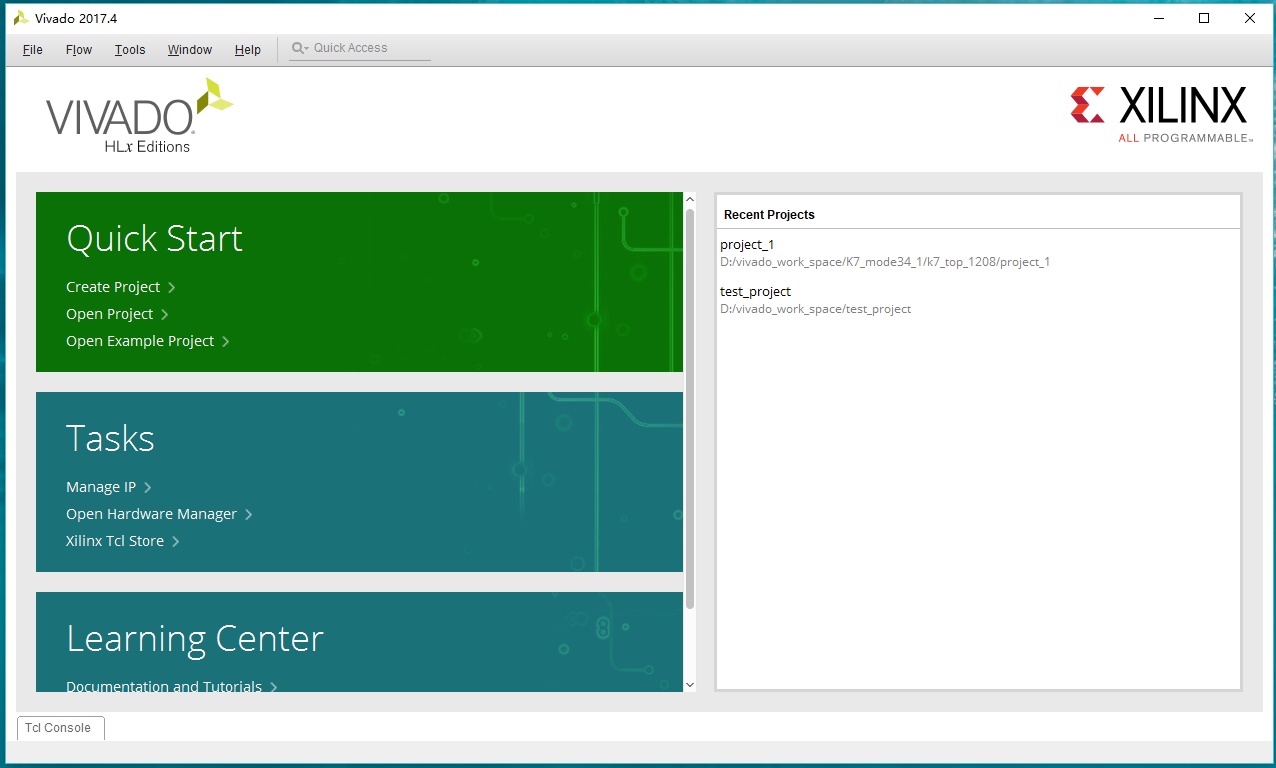Viewport: 1276px width, 768px height.
Task: Click the Xilinx logo
Action: [1160, 114]
